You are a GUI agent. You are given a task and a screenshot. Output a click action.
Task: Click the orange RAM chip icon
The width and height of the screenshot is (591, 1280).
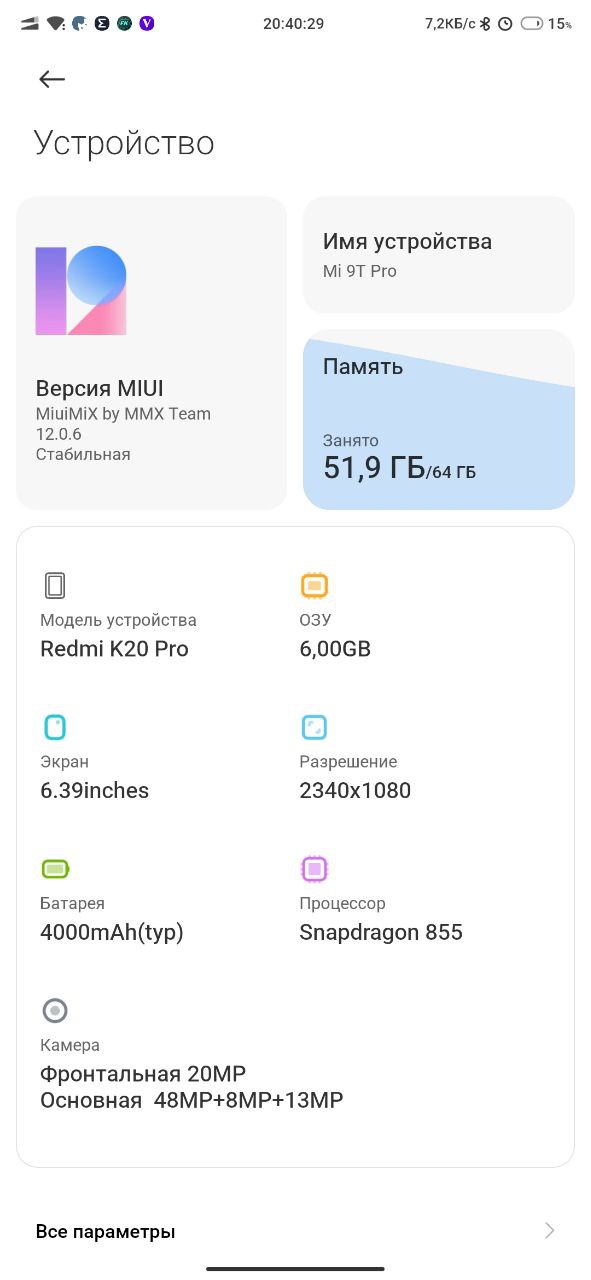[314, 586]
